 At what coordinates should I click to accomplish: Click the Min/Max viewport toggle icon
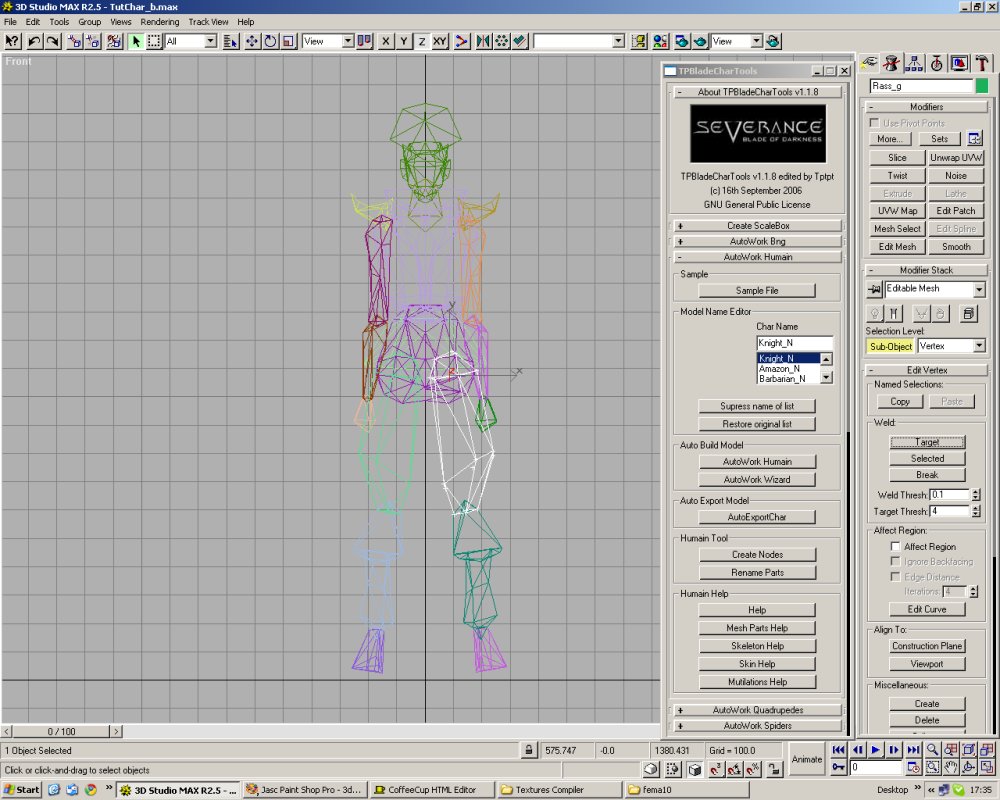coord(988,767)
